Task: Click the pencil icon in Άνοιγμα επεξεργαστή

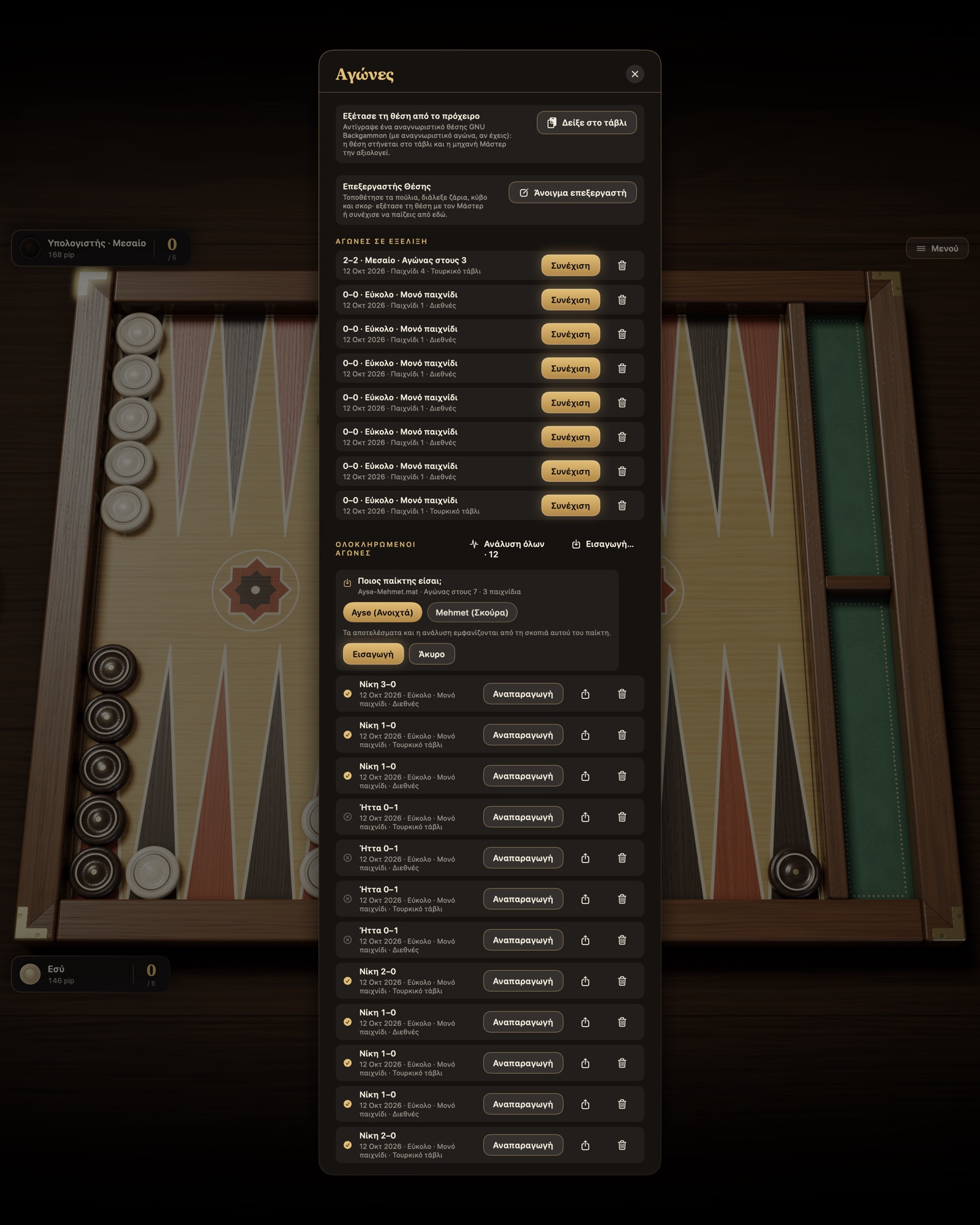Action: (x=524, y=192)
